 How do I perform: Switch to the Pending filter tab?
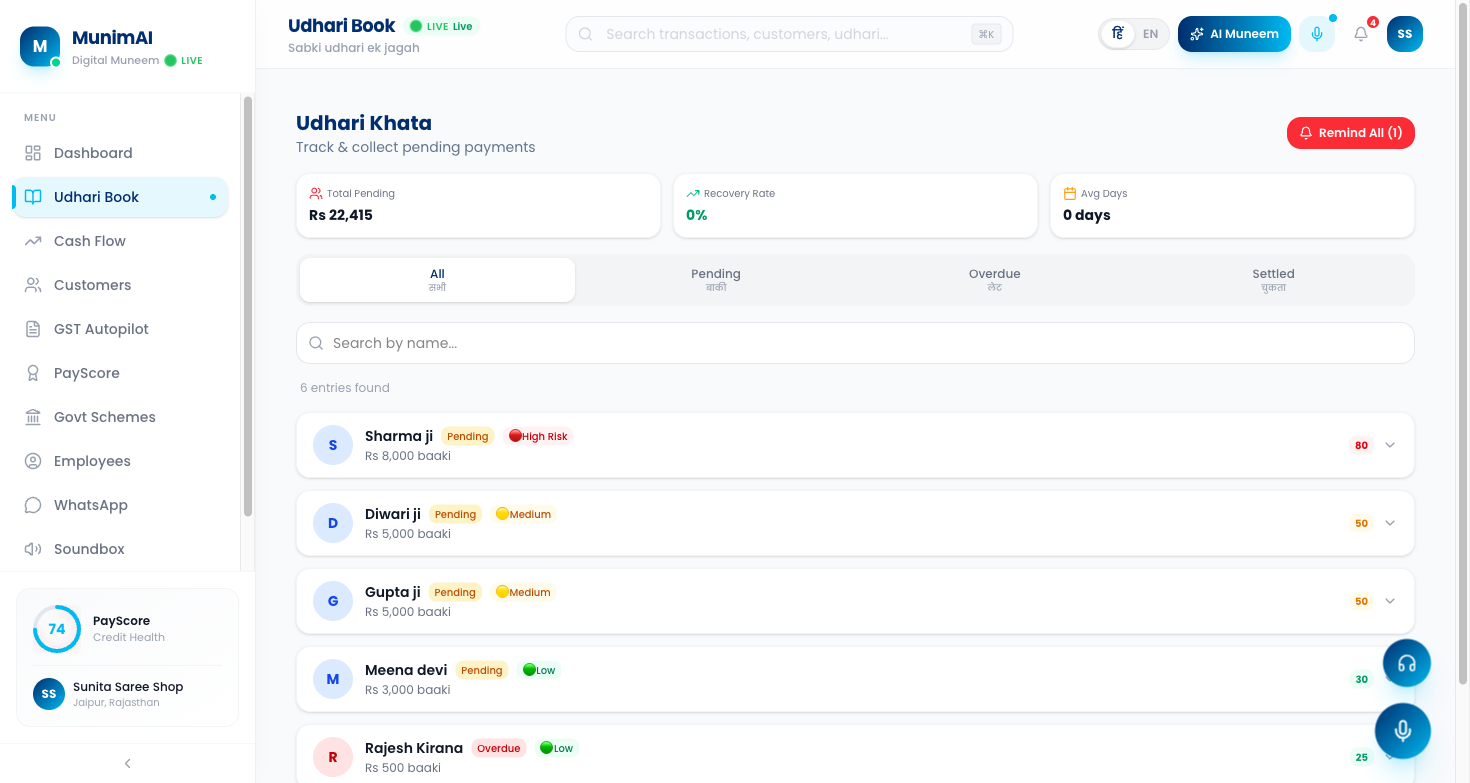[715, 279]
